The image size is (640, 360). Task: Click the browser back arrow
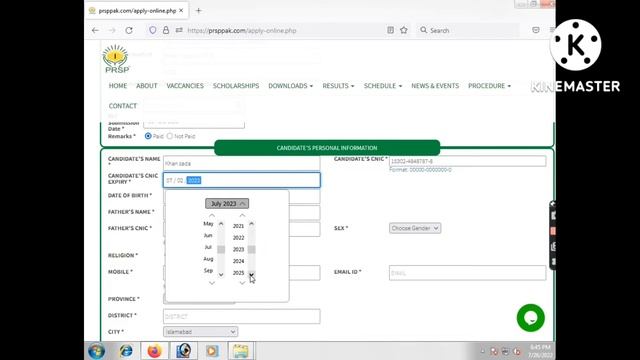[x=96, y=30]
